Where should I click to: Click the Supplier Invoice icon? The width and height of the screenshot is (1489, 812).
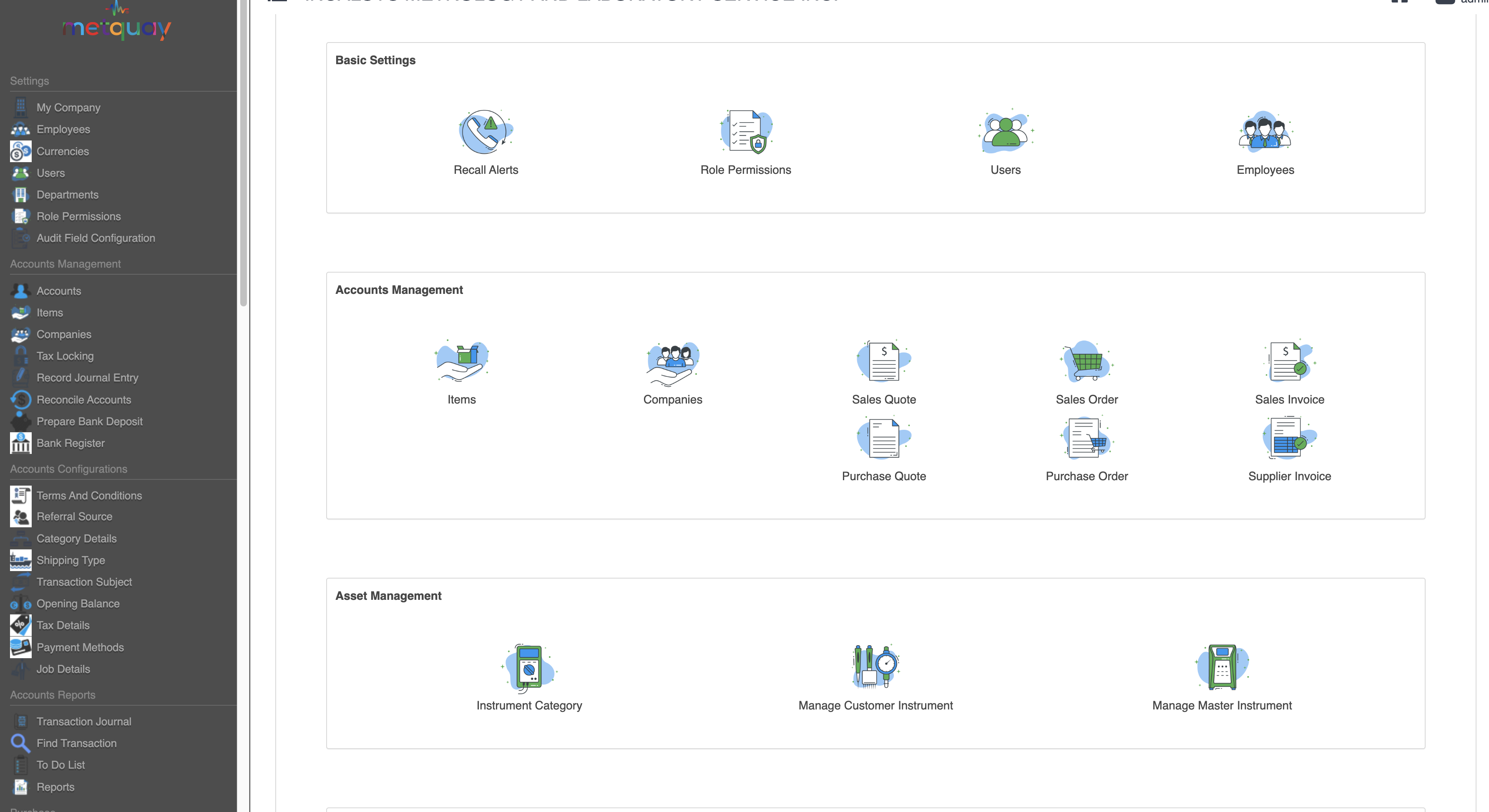pos(1289,439)
